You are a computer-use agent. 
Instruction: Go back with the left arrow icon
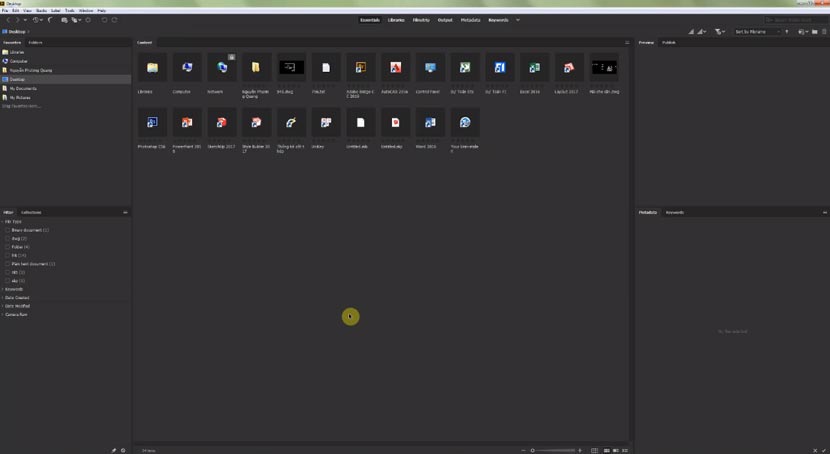[8, 20]
